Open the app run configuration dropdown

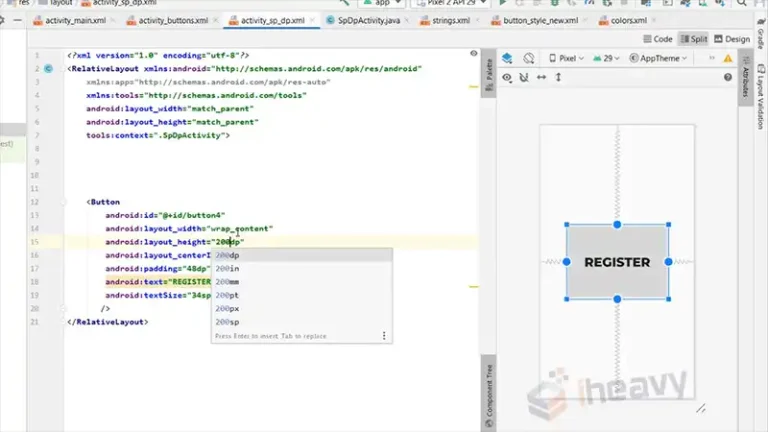coord(382,2)
